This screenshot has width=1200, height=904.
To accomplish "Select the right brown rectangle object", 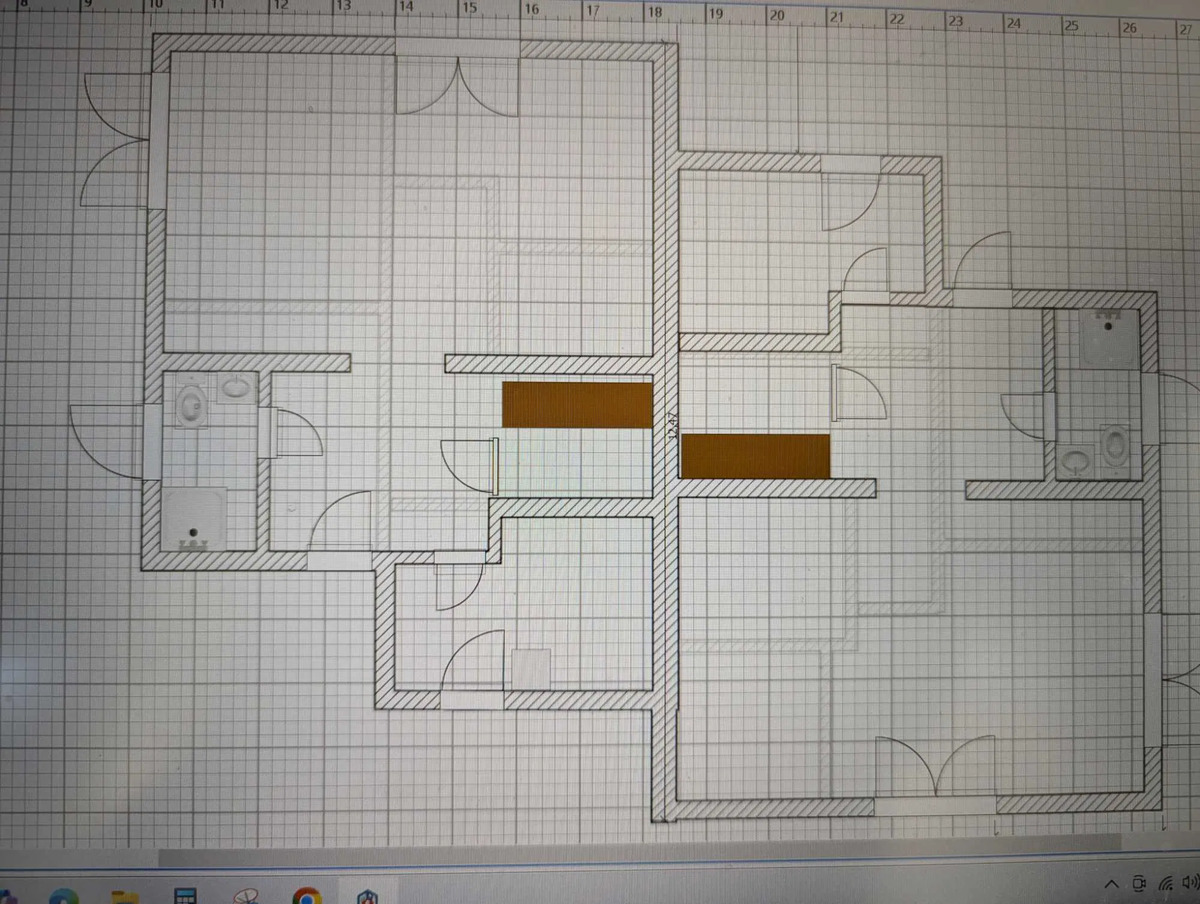I will 755,456.
